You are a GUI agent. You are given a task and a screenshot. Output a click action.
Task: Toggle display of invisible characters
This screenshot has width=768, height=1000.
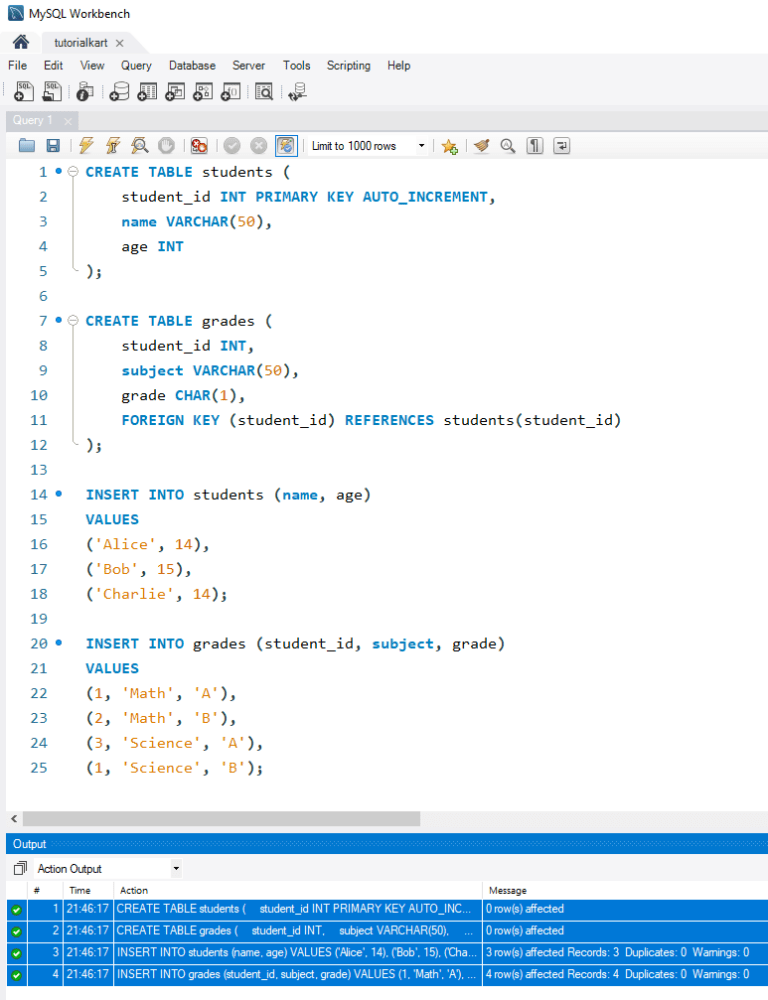pos(535,146)
